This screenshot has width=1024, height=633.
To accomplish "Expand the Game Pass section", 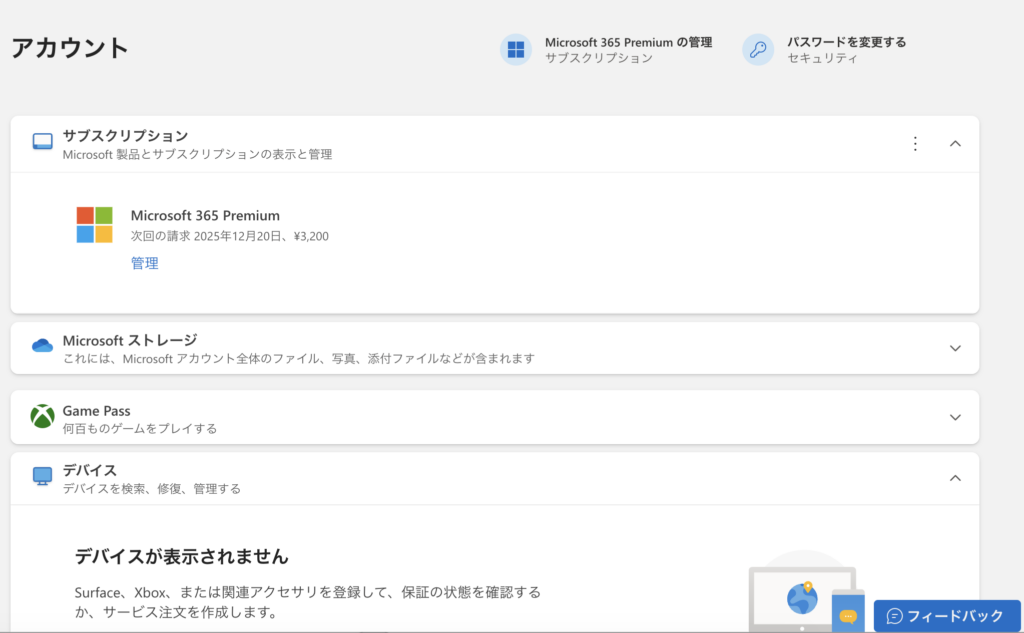I will pos(955,417).
